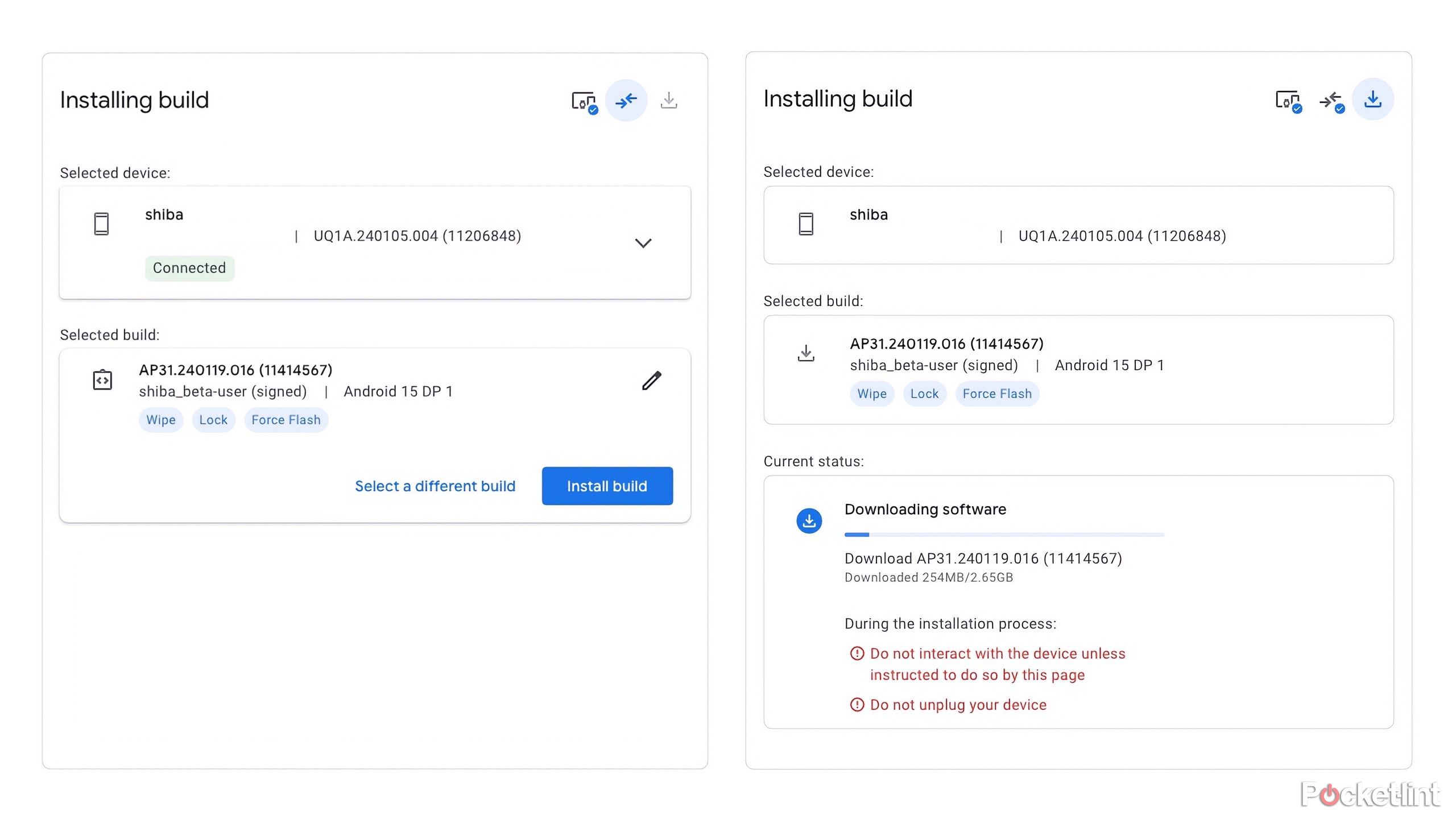Image resolution: width=1456 pixels, height=819 pixels.
Task: Click the Force Flash tag on build
Action: [x=286, y=419]
